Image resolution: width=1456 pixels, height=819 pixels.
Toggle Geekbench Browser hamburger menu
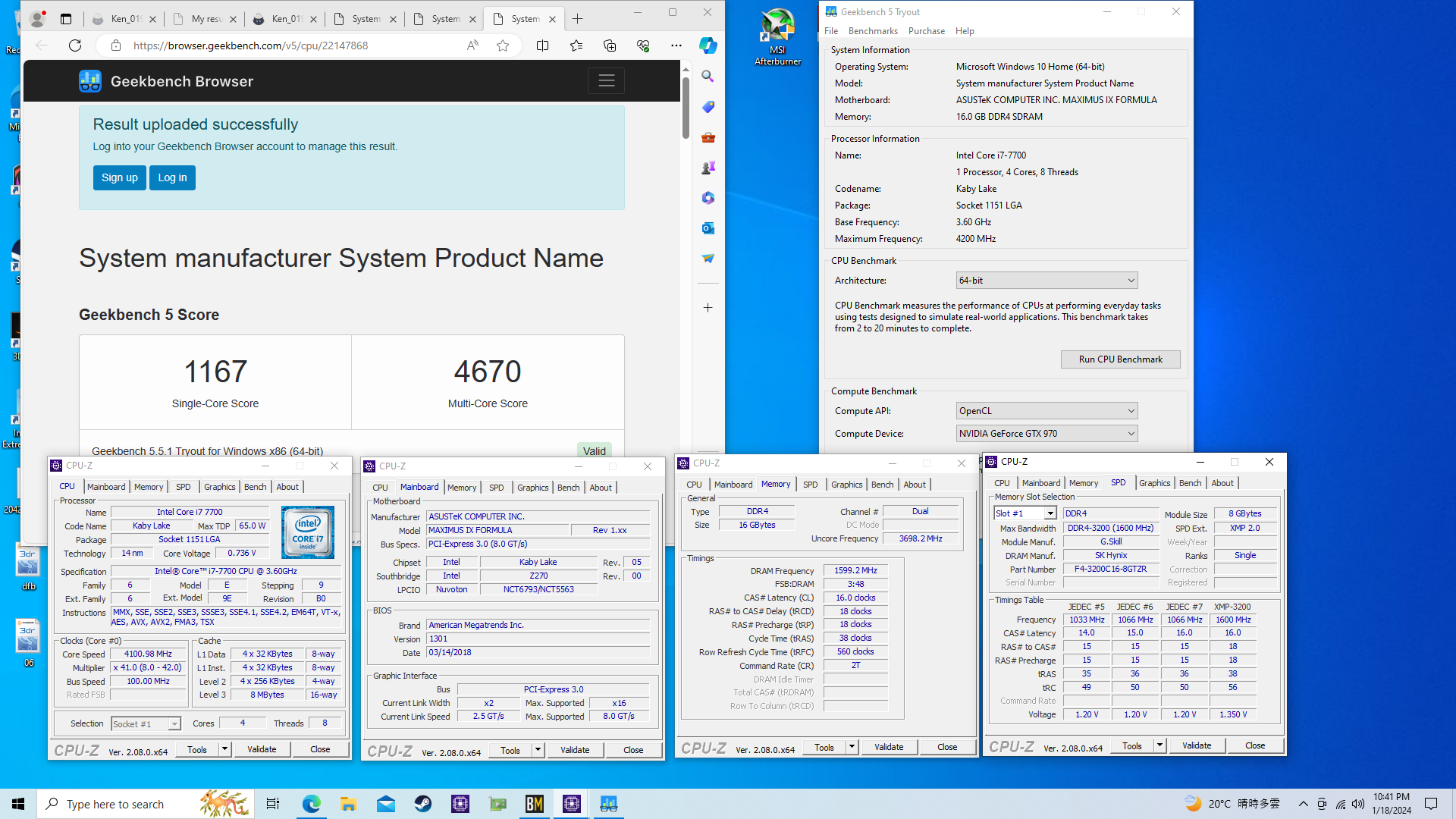606,80
